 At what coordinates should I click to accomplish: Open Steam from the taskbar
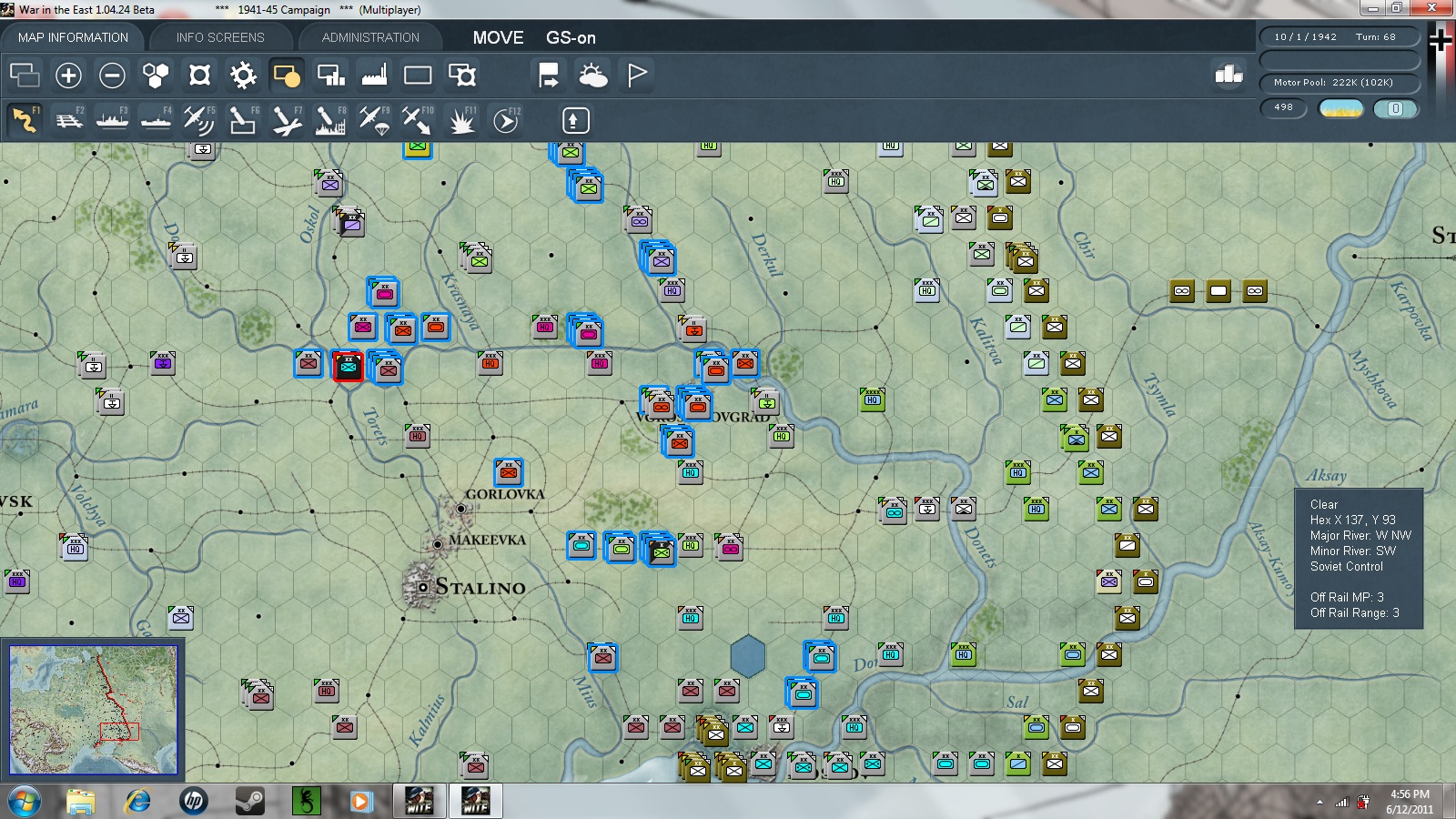click(x=249, y=802)
